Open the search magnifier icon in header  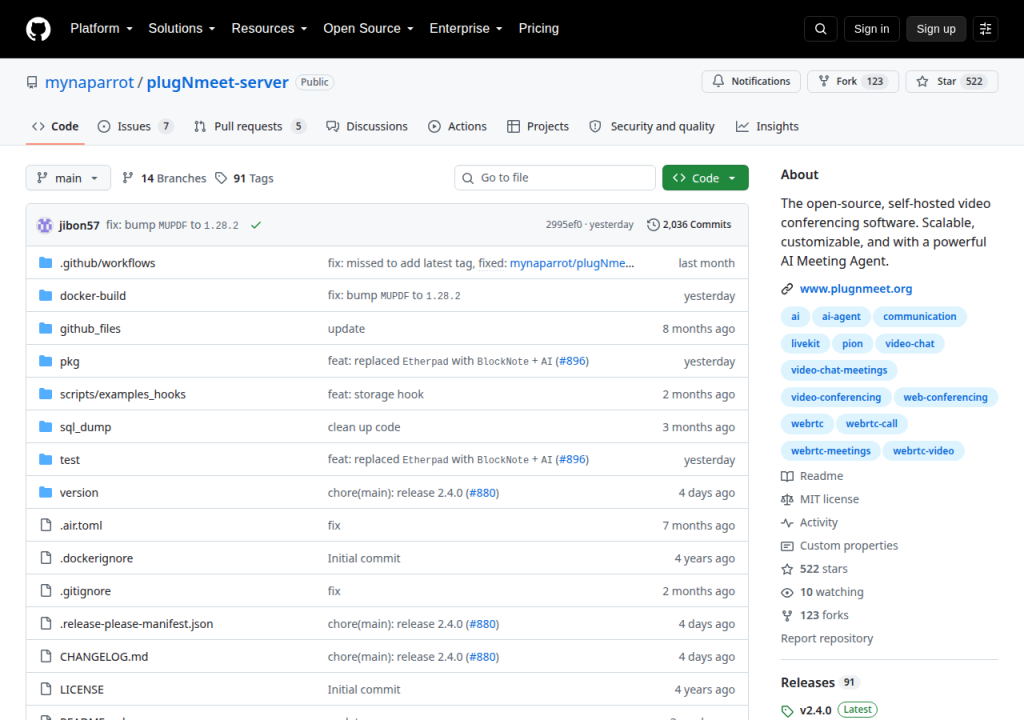point(820,29)
